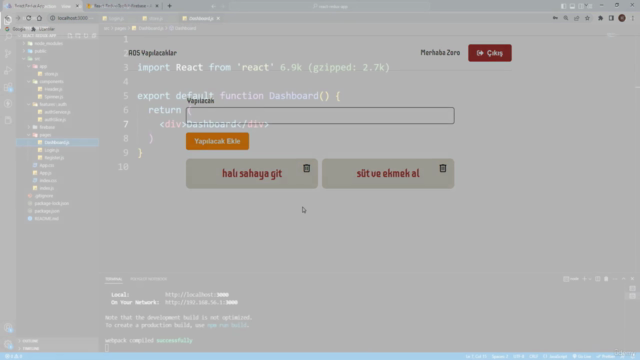Viewport: 640px width, 360px height.
Task: Select the TERMINAL panel tab
Action: [113, 279]
